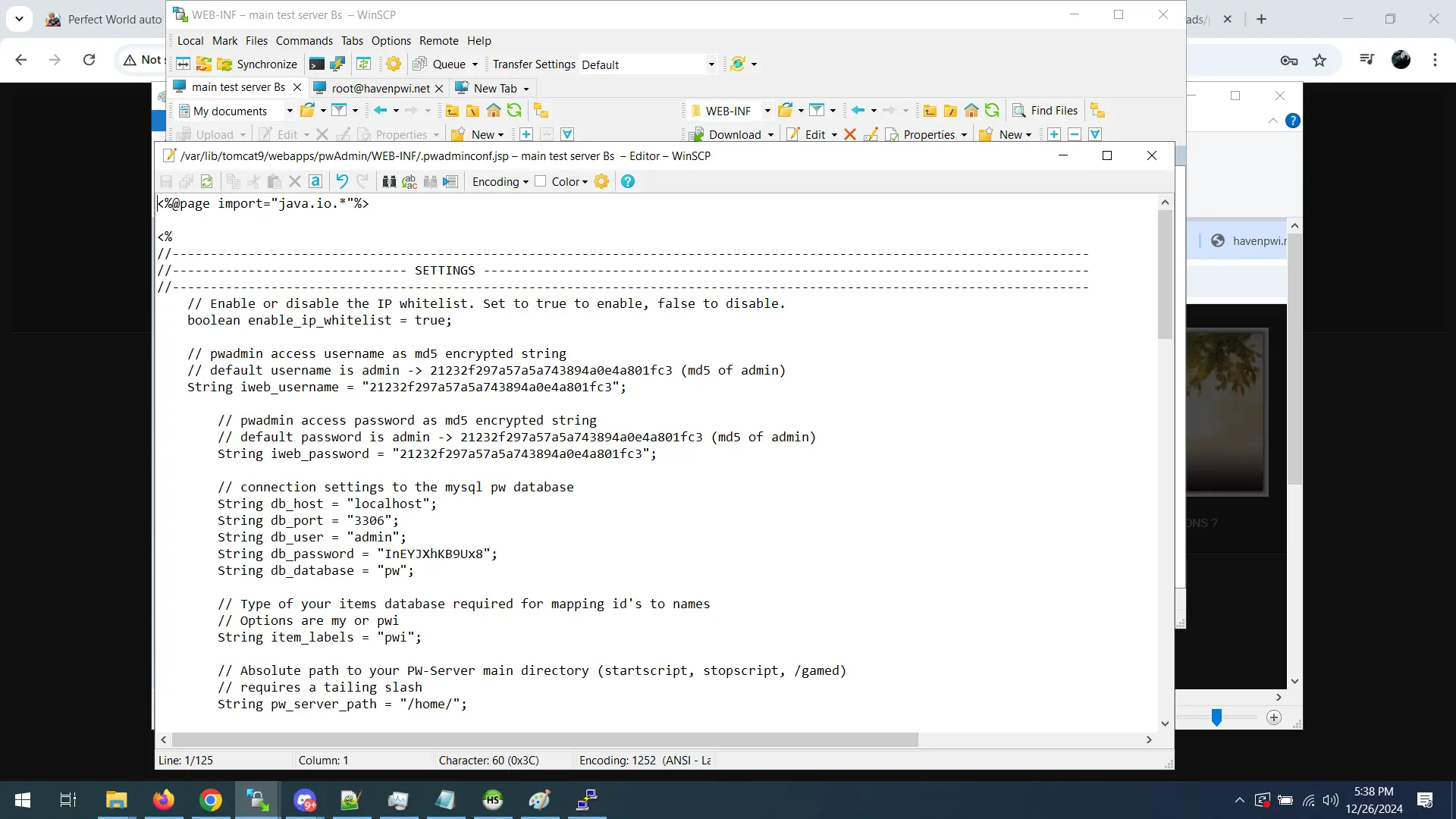This screenshot has height=819, width=1456.
Task: Click remote Home directory icon
Action: (971, 111)
